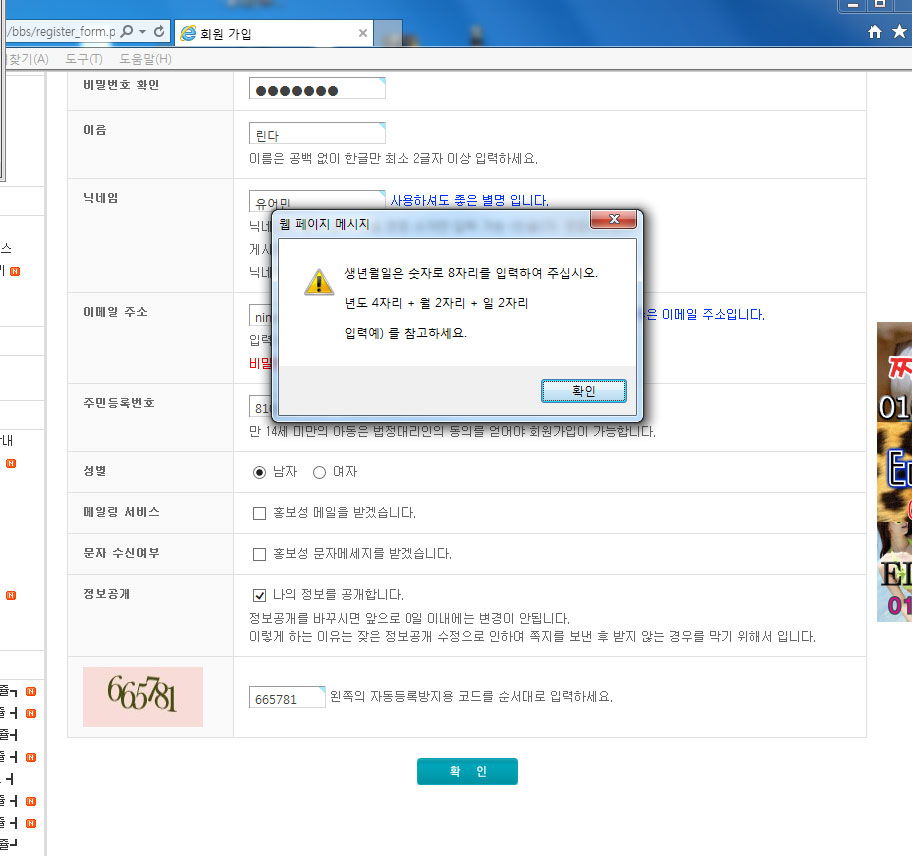Click the warning icon in the dialog

(319, 282)
